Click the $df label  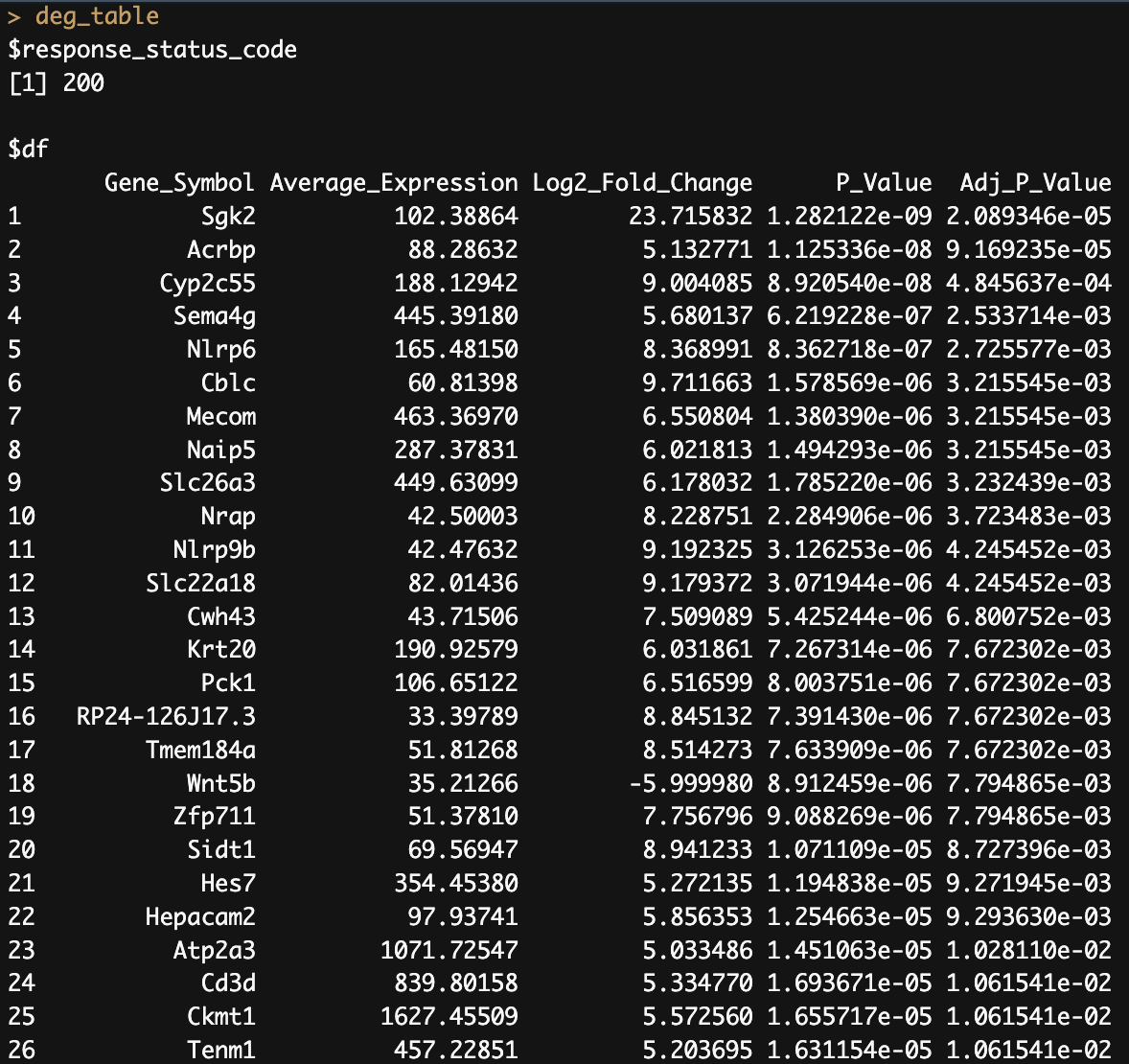click(x=28, y=150)
